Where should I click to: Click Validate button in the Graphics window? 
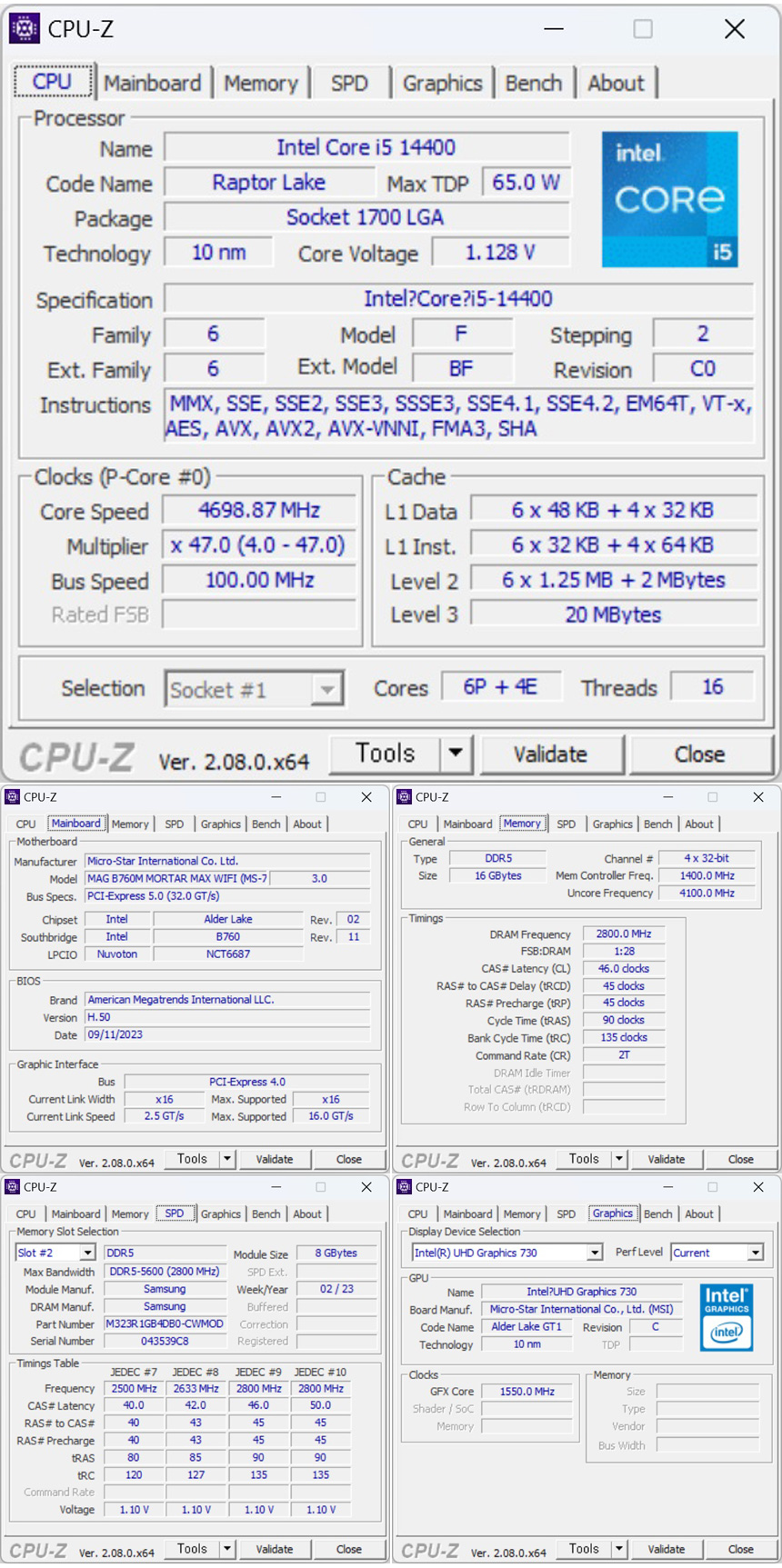click(666, 1549)
